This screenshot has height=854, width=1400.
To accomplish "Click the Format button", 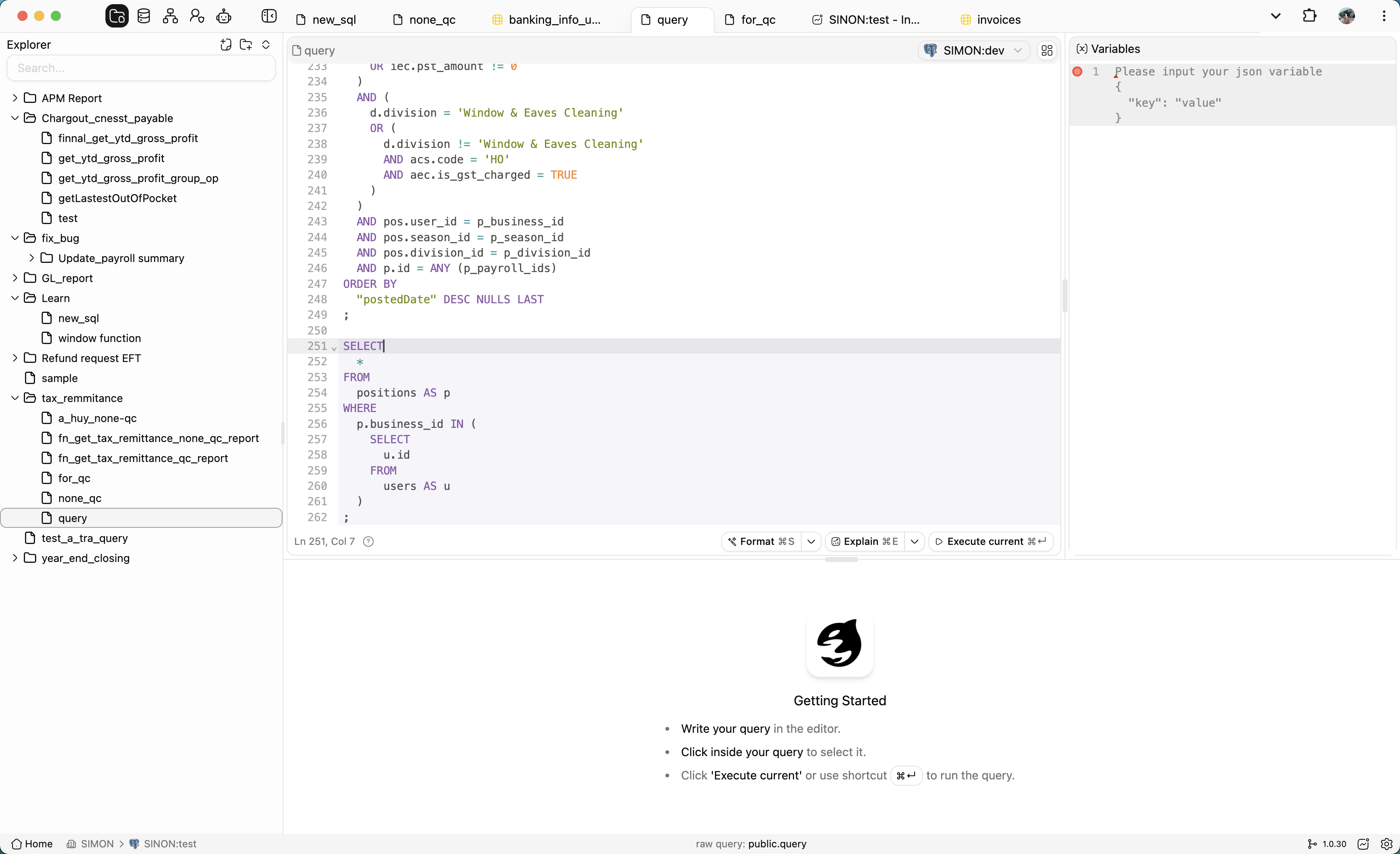I will (x=761, y=542).
